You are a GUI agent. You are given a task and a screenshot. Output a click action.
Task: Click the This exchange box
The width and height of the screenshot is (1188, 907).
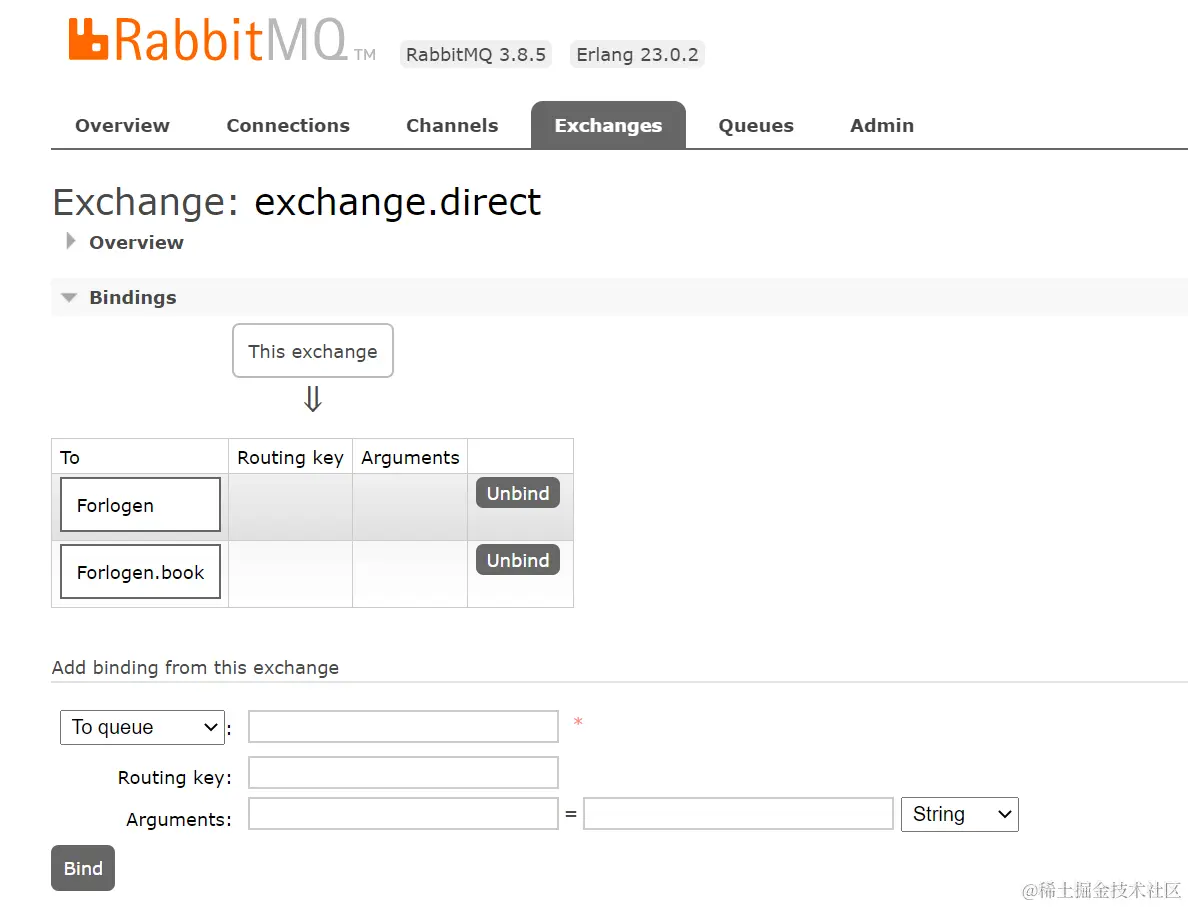pos(313,351)
